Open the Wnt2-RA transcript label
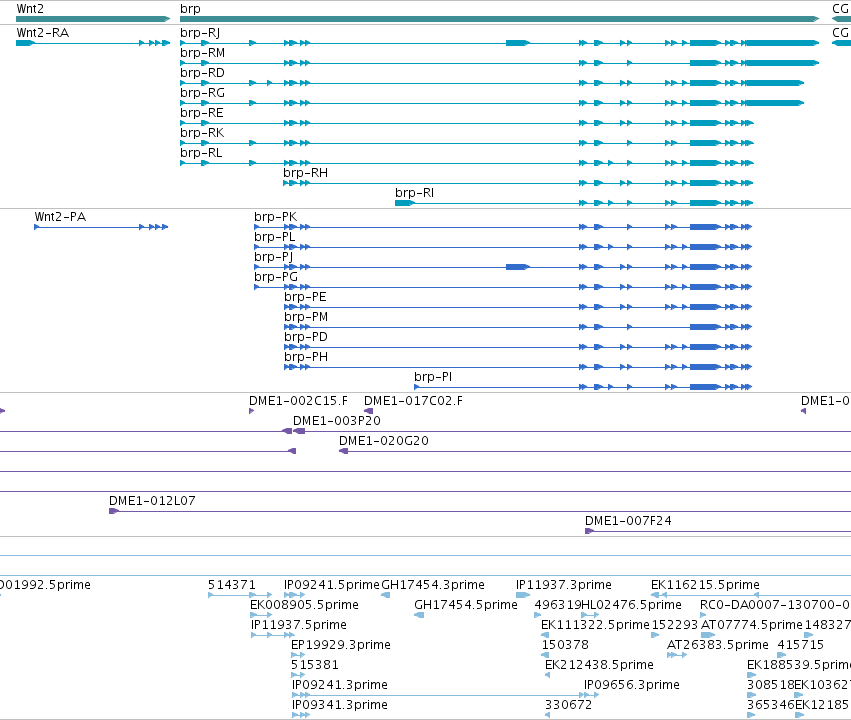 tap(43, 33)
